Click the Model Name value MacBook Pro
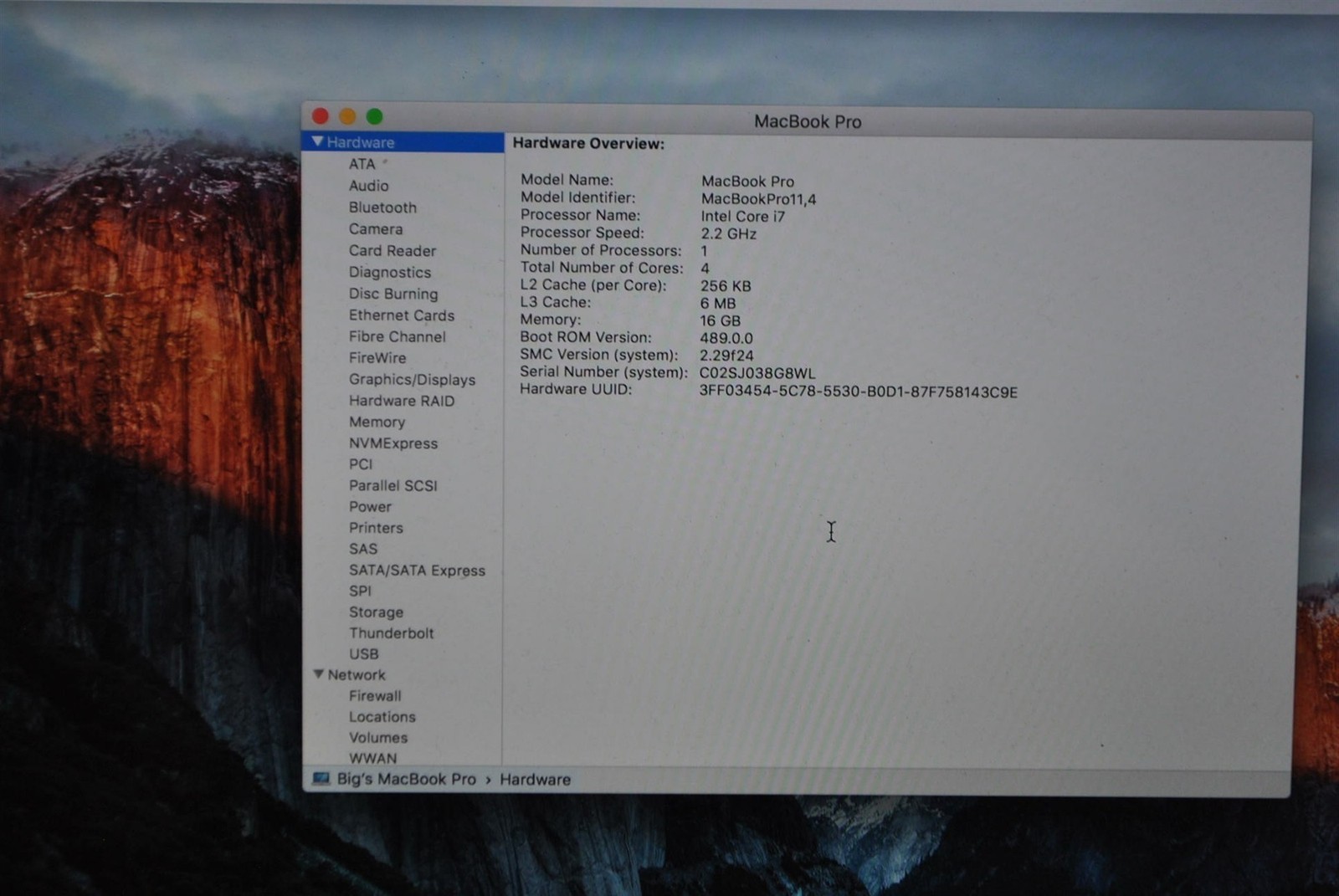The height and width of the screenshot is (896, 1339). pyautogui.click(x=747, y=182)
